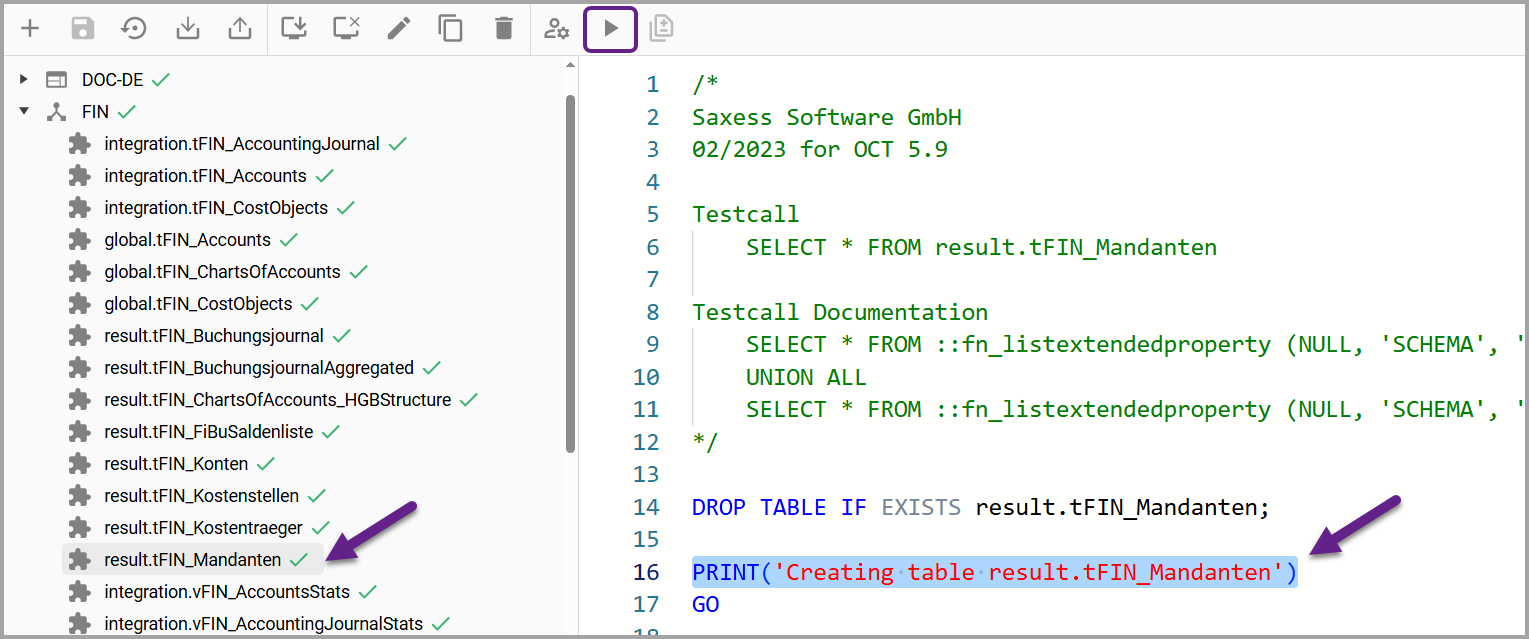This screenshot has width=1529, height=639.
Task: Select global.tFIN_ChartsOfAccounts in the list
Action: click(x=222, y=272)
